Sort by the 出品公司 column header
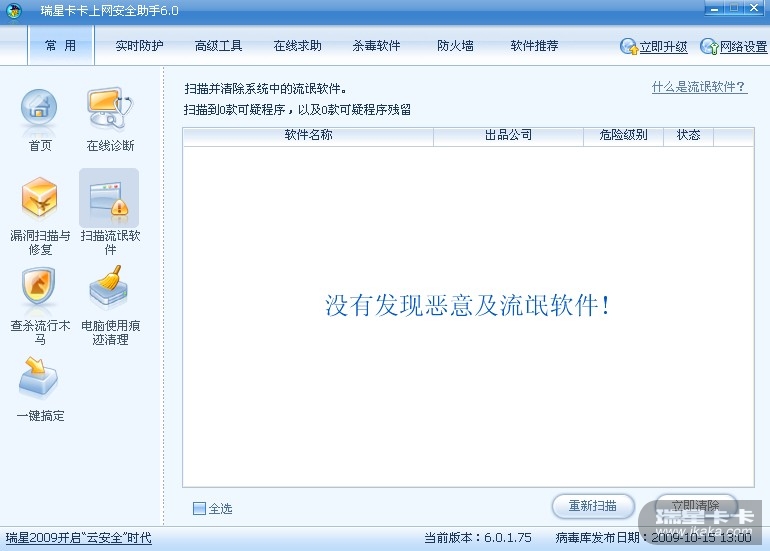This screenshot has width=770, height=551. 508,136
